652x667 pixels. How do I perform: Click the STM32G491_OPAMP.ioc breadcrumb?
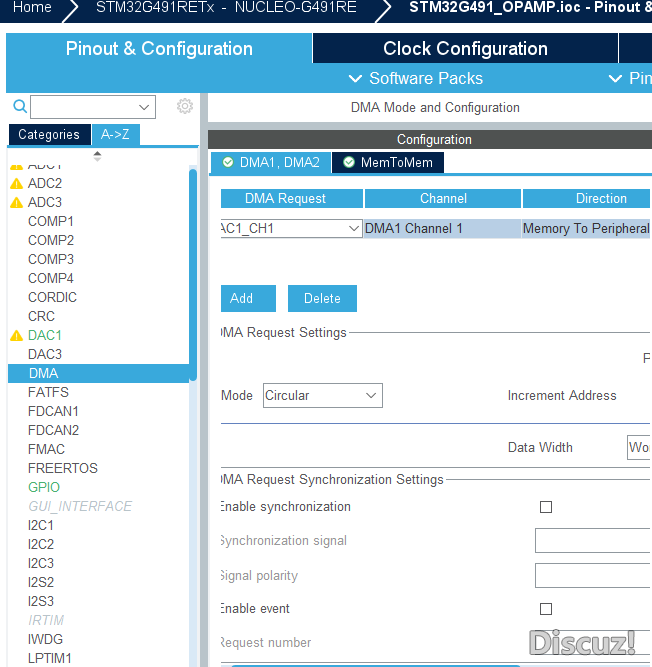point(530,7)
